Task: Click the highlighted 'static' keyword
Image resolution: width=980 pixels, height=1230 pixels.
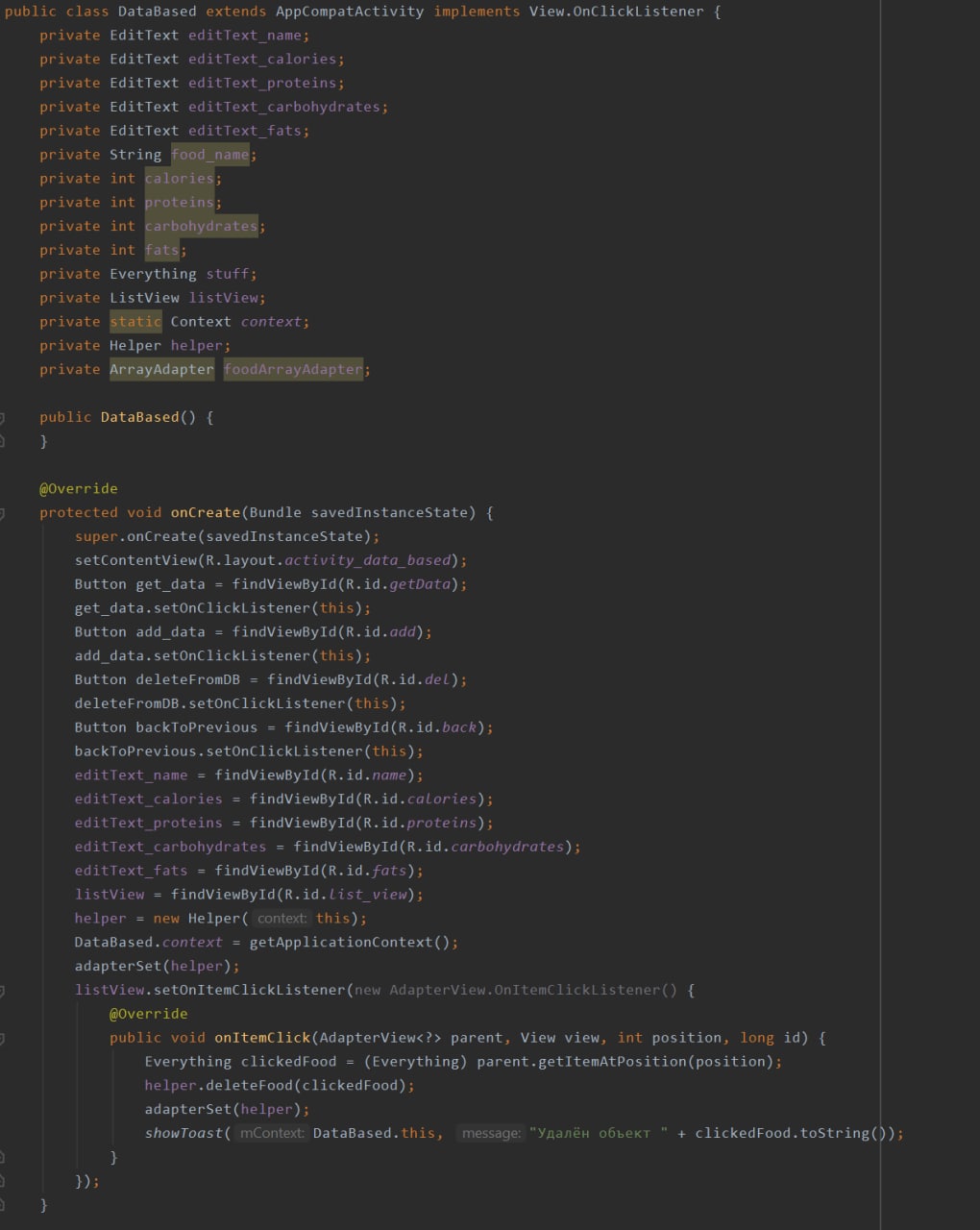Action: [135, 322]
